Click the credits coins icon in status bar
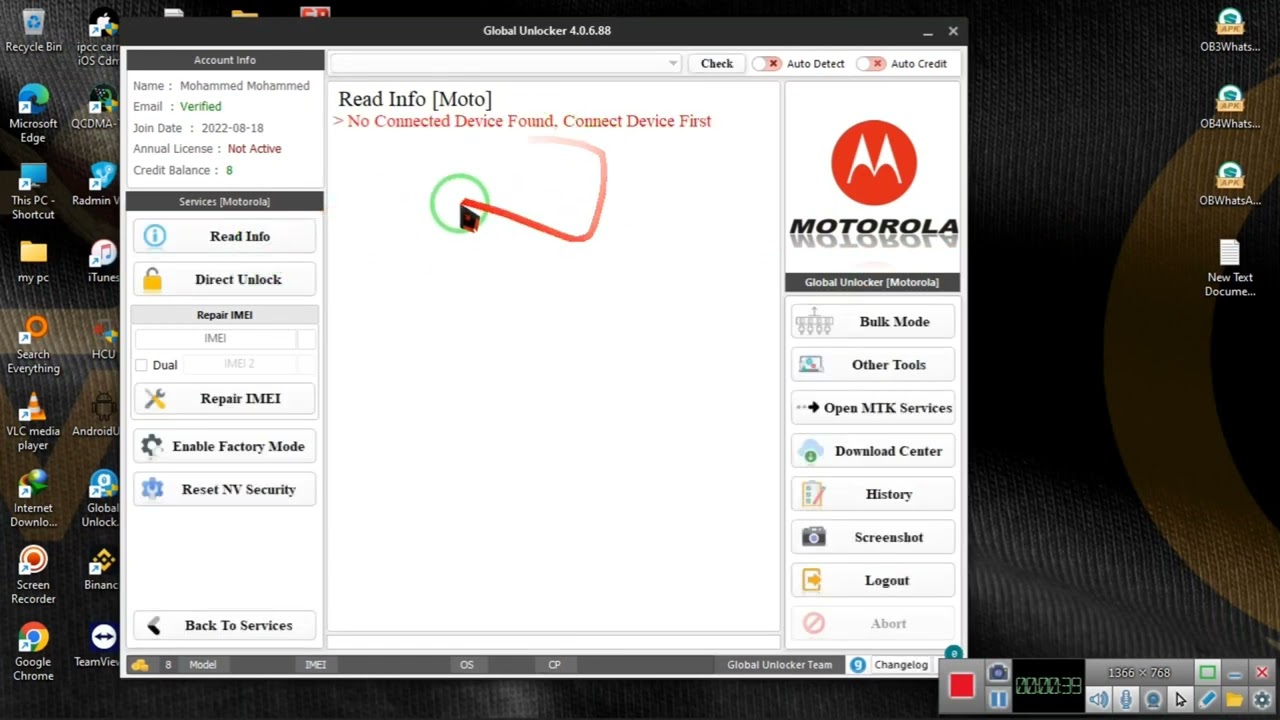This screenshot has height=720, width=1280. click(x=140, y=665)
